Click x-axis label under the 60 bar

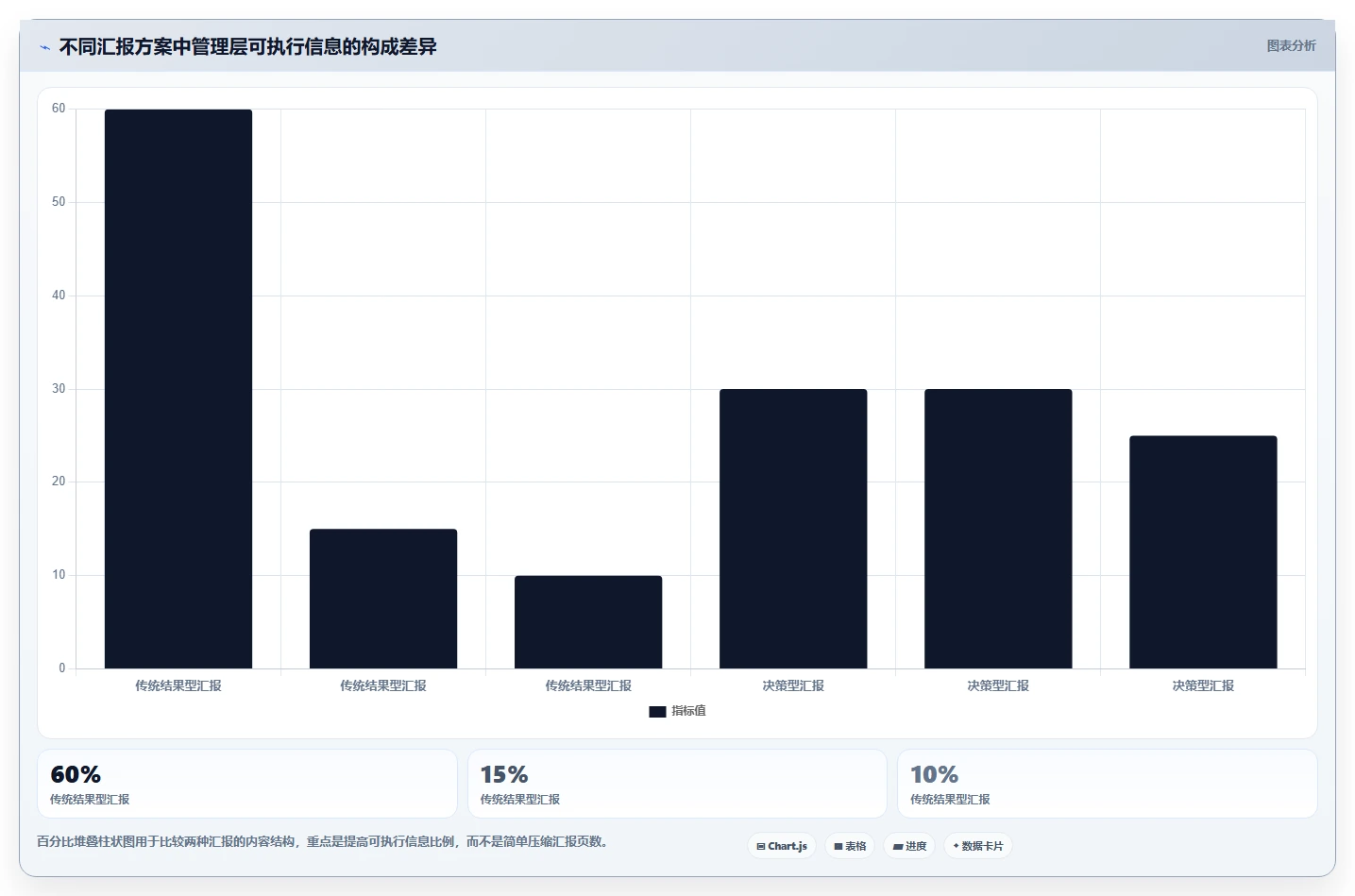[x=178, y=685]
